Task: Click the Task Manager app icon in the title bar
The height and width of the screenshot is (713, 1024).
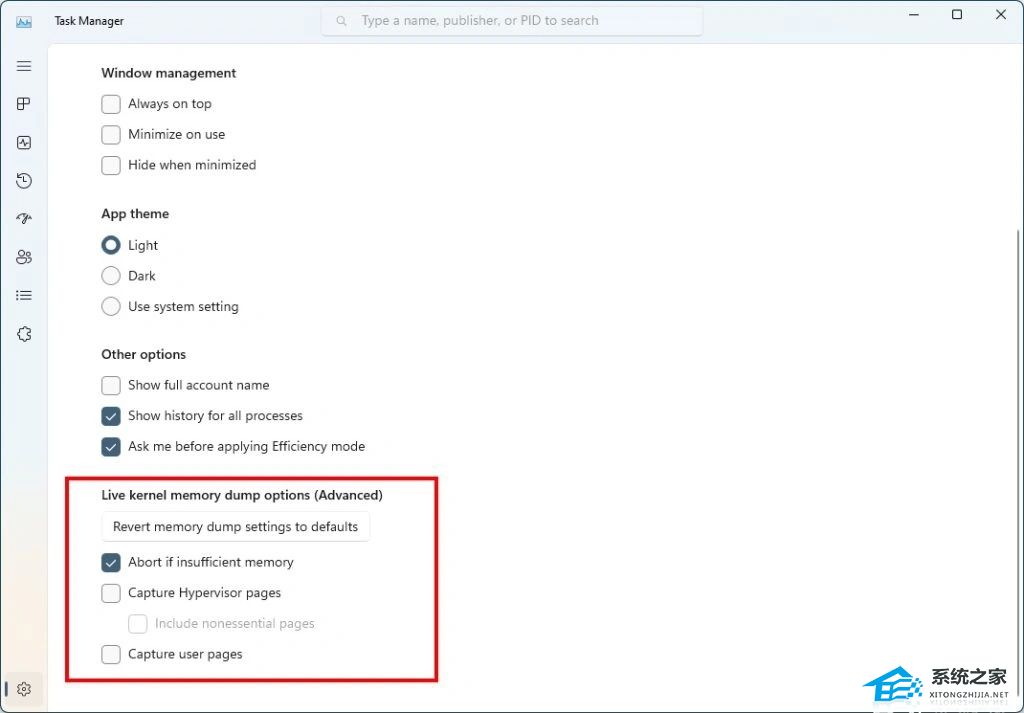Action: point(24,21)
